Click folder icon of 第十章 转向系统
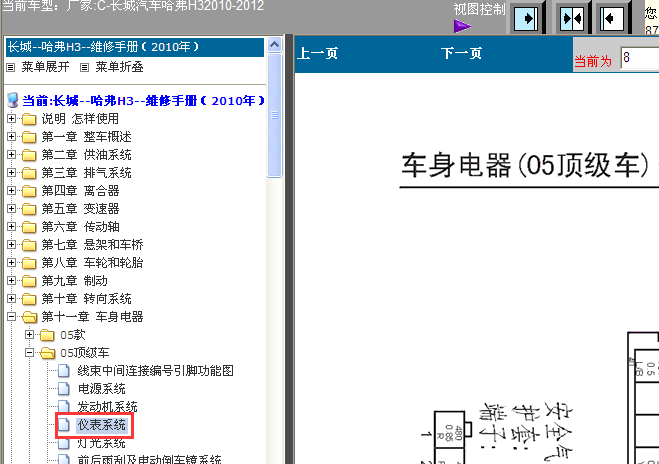The width and height of the screenshot is (659, 464). click(x=29, y=299)
